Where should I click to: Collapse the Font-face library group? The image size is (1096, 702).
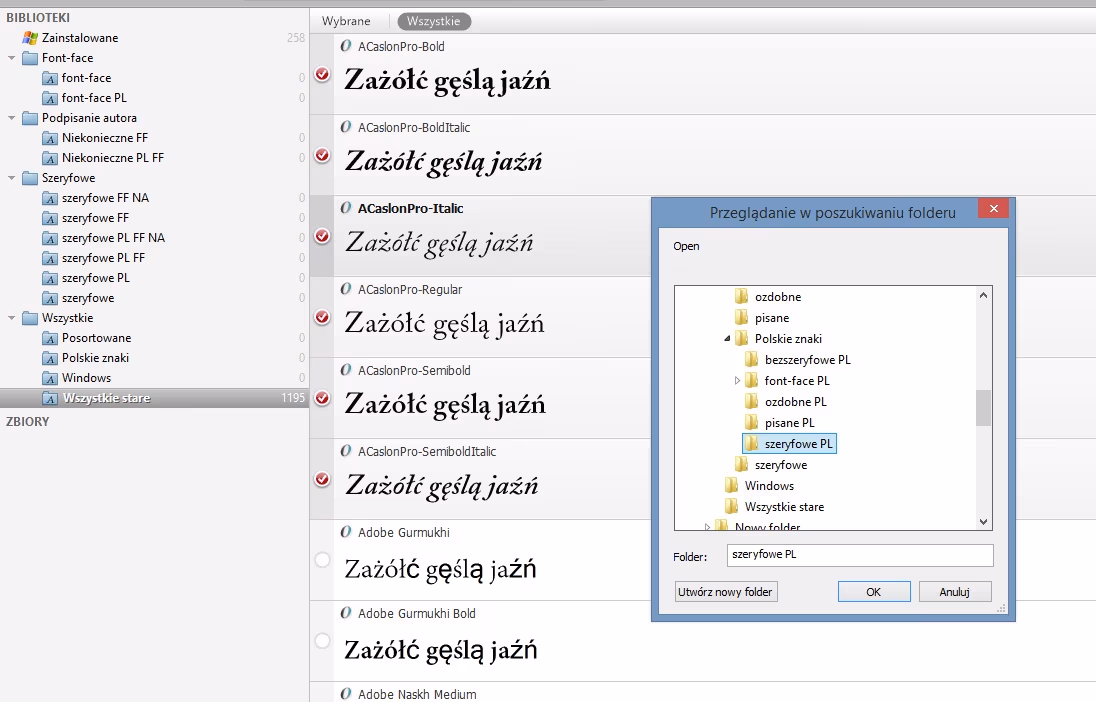coord(11,58)
